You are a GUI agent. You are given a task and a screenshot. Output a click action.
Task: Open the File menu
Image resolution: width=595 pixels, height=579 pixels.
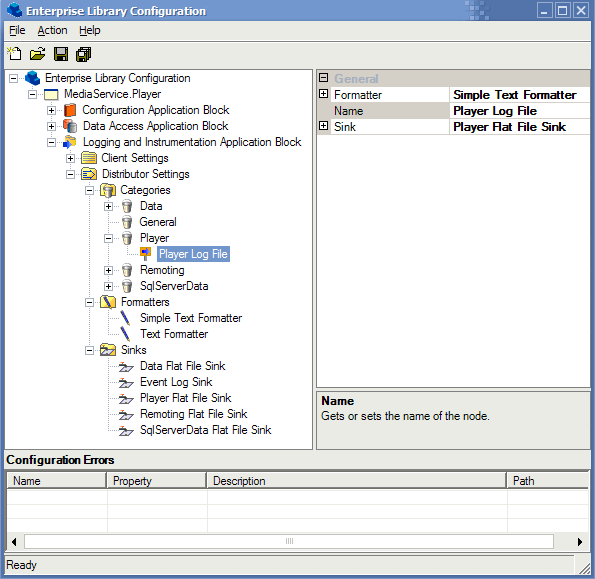click(17, 30)
